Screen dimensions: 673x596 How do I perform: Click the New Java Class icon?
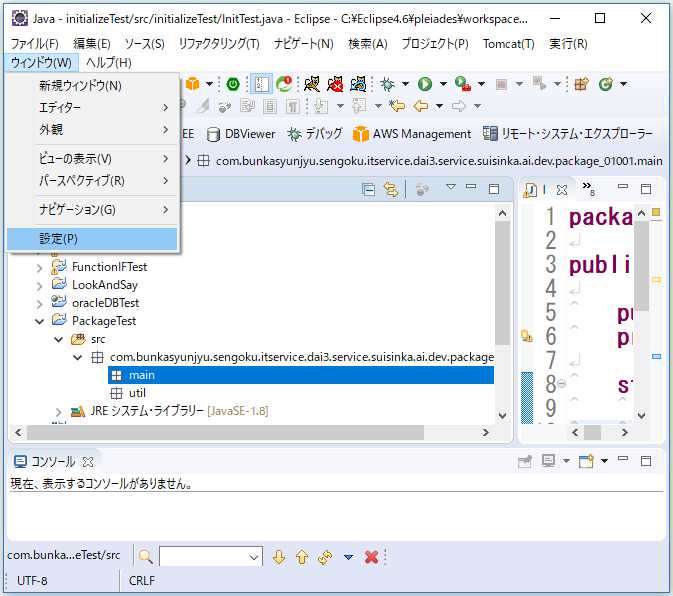(x=606, y=84)
